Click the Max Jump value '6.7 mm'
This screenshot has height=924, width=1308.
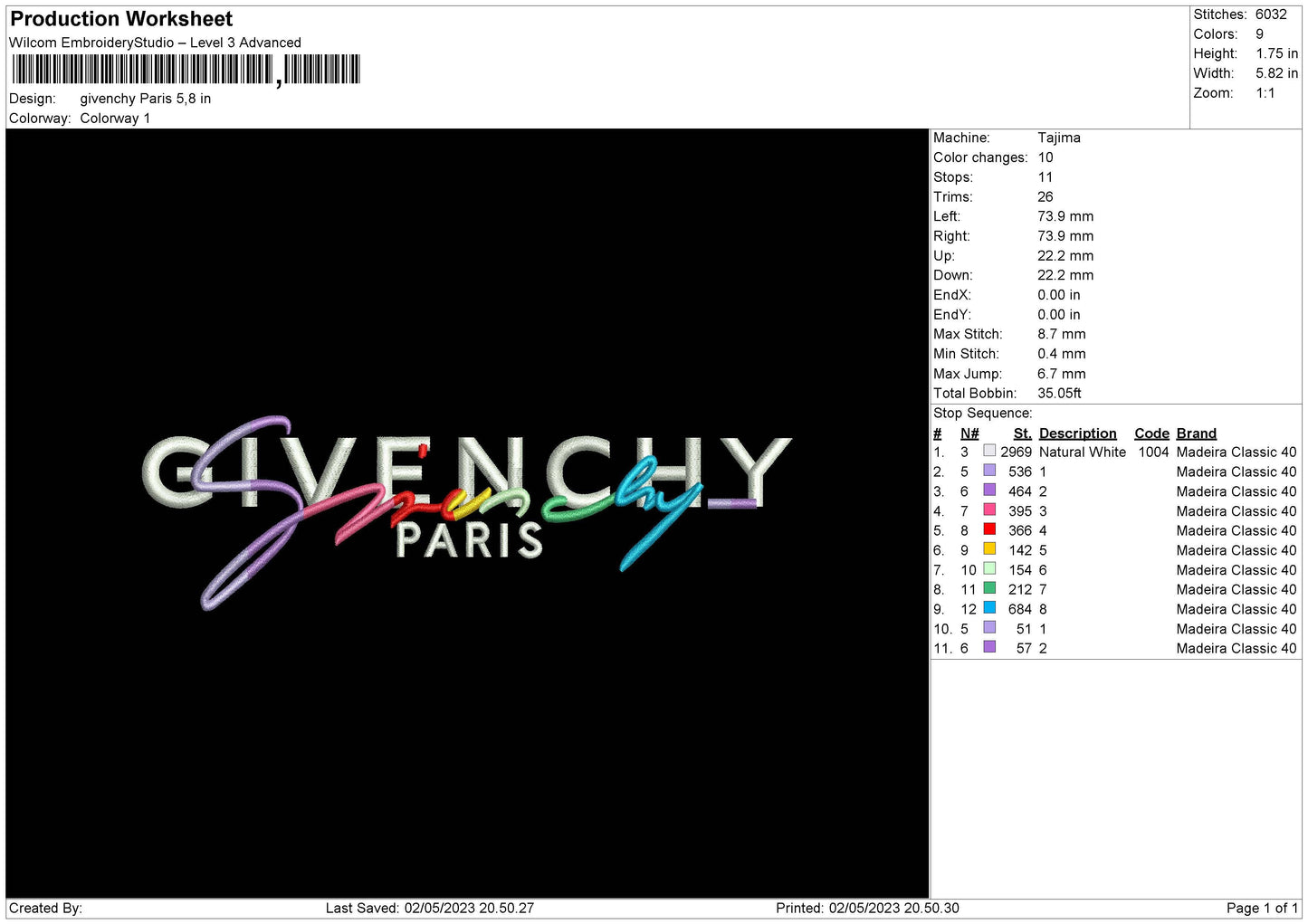[x=1062, y=374]
